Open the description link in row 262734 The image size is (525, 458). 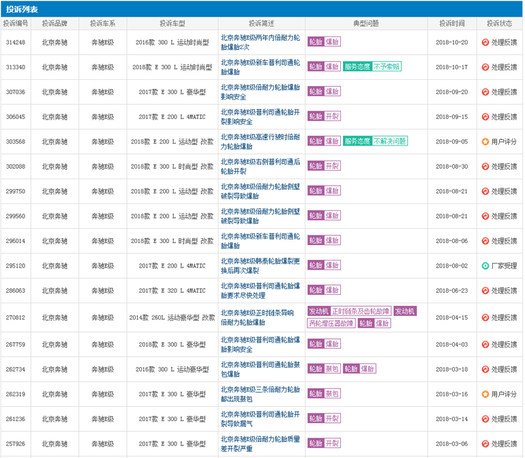coord(260,369)
